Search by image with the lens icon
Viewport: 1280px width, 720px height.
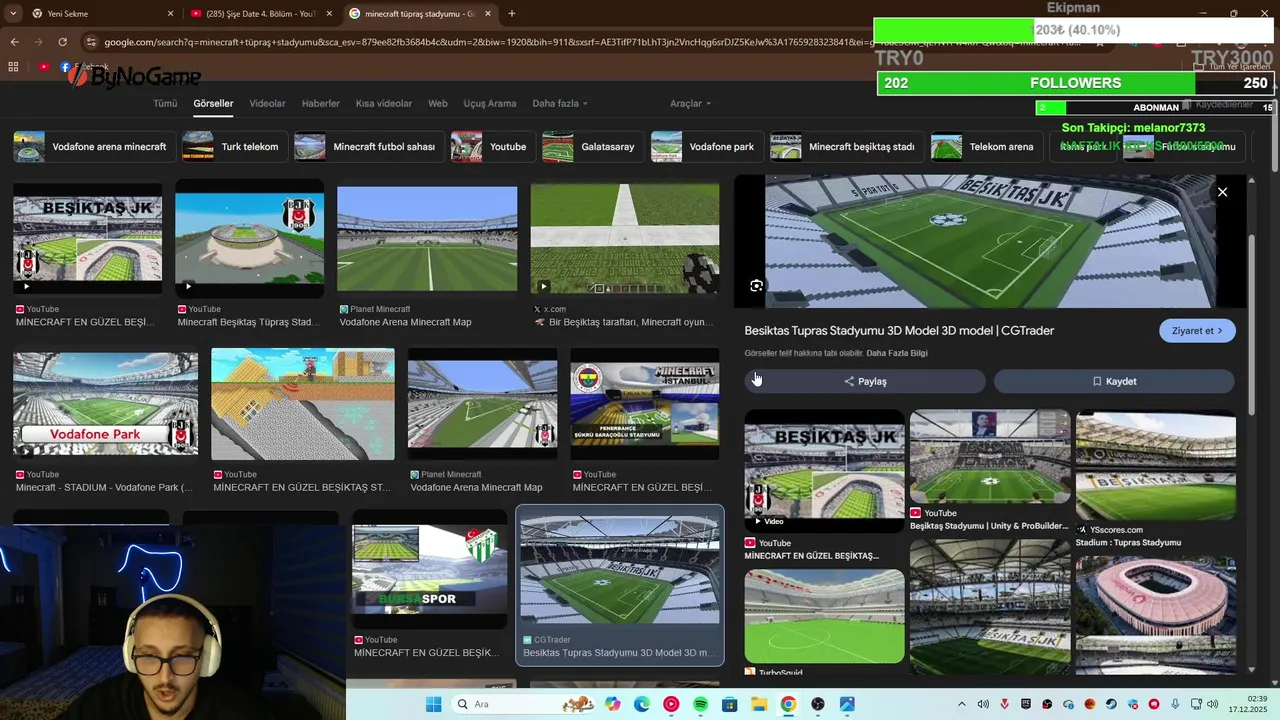click(757, 286)
